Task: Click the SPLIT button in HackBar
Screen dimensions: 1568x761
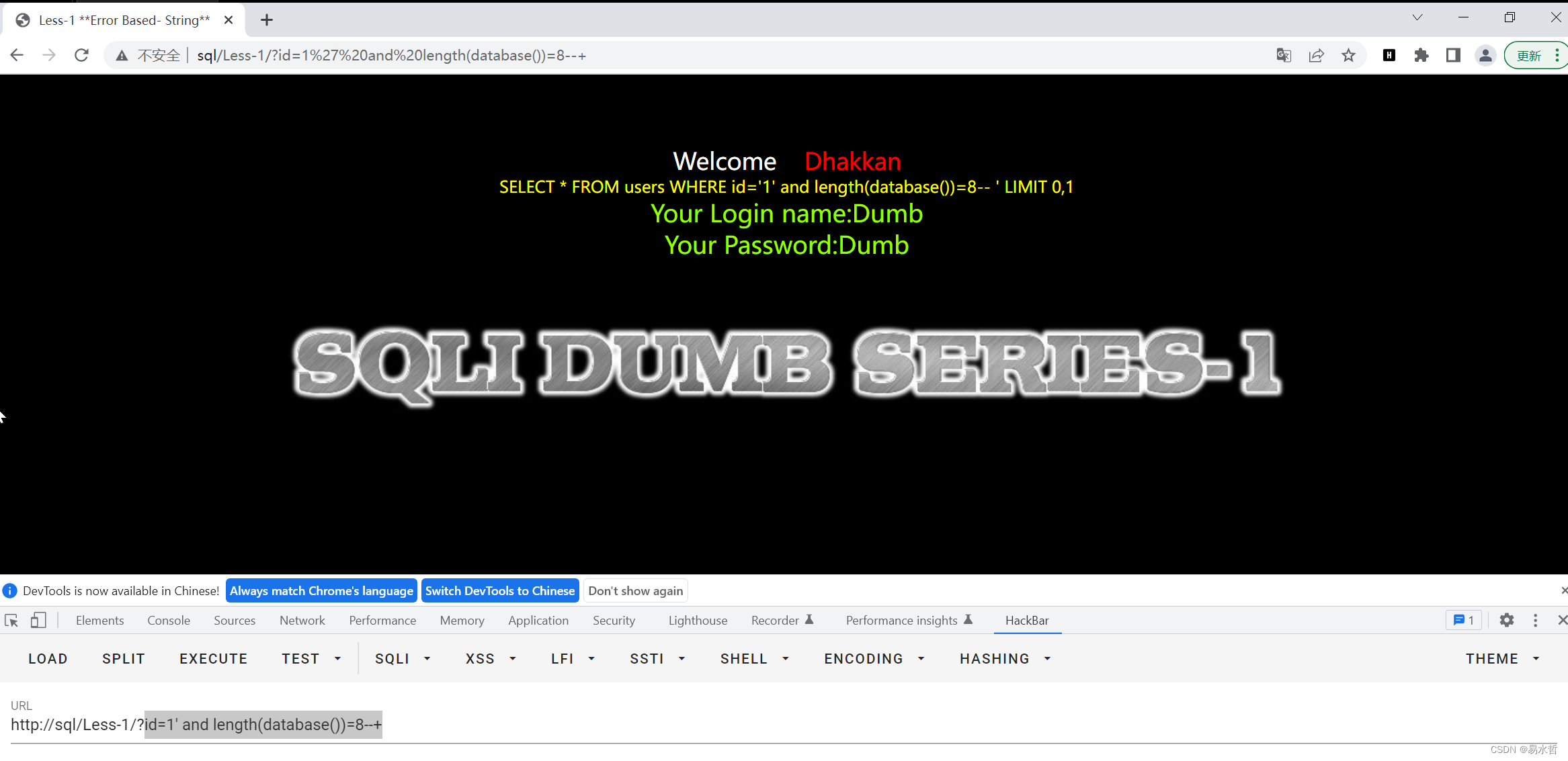Action: pyautogui.click(x=123, y=659)
